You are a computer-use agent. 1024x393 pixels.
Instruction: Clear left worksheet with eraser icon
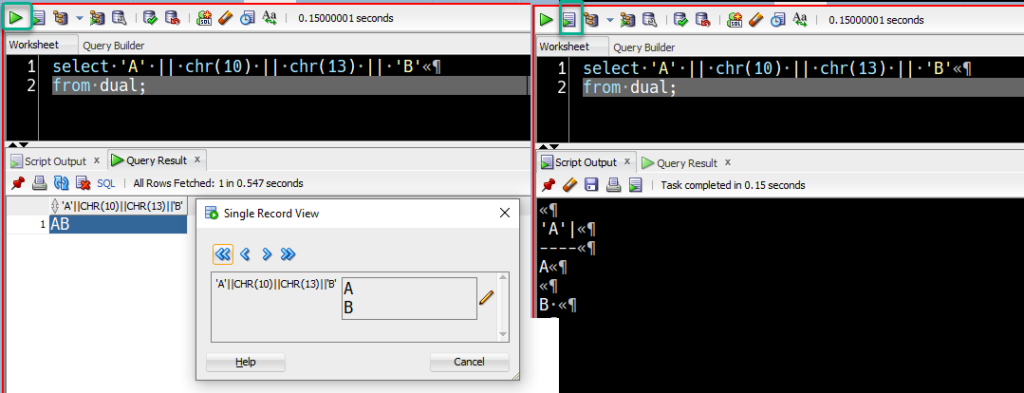pyautogui.click(x=225, y=18)
